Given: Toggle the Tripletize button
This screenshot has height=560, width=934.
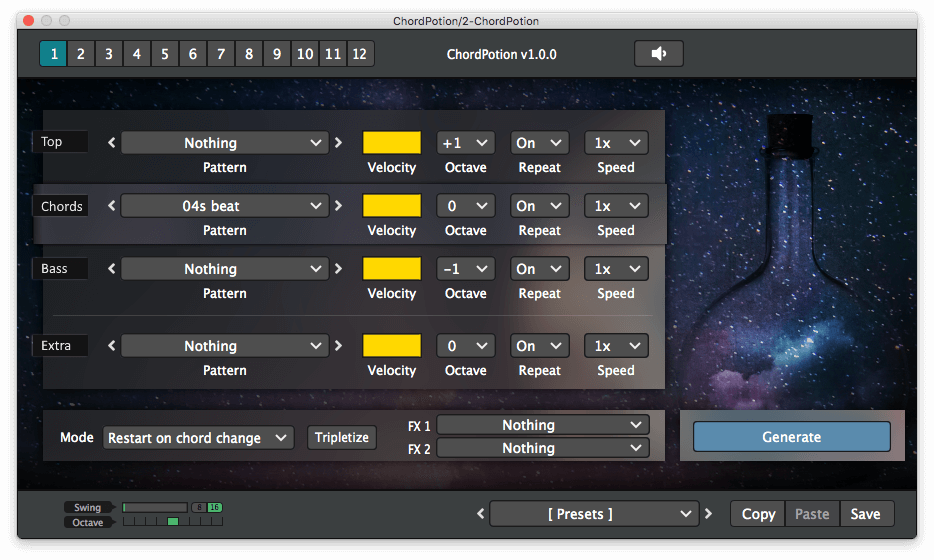Looking at the screenshot, I should (x=342, y=437).
